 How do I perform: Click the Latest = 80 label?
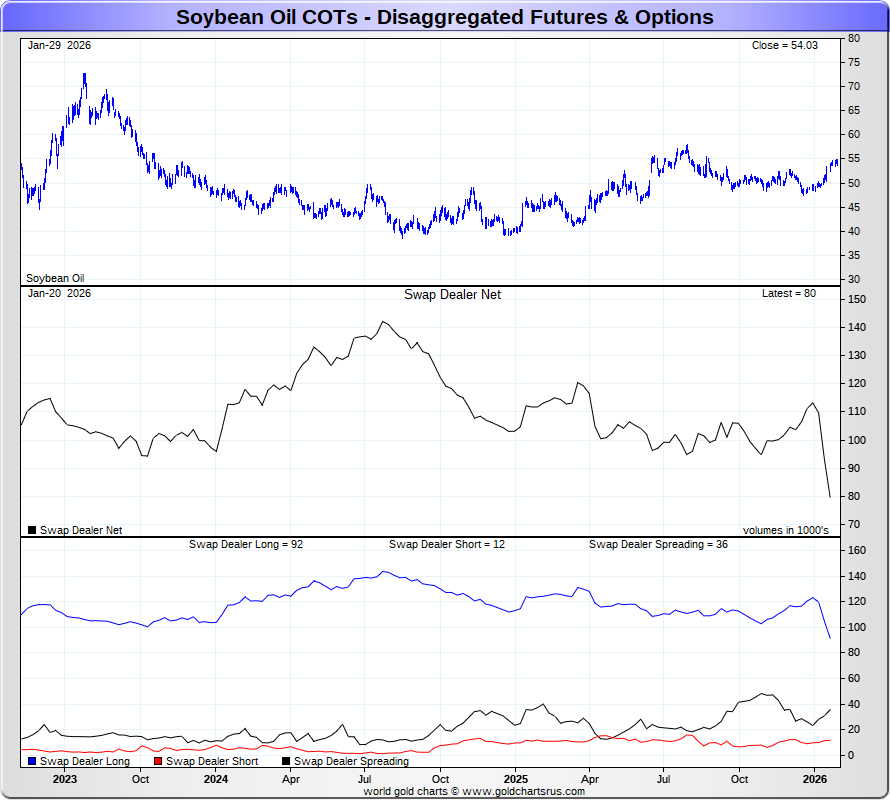pos(788,293)
